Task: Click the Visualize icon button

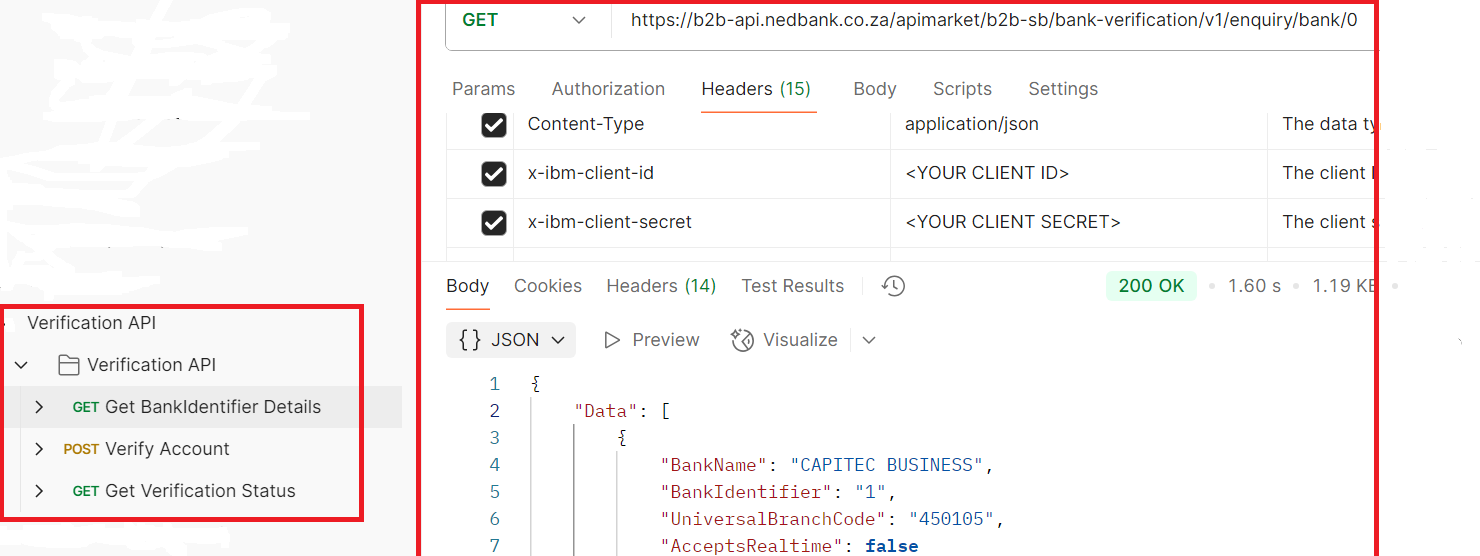Action: coord(742,340)
